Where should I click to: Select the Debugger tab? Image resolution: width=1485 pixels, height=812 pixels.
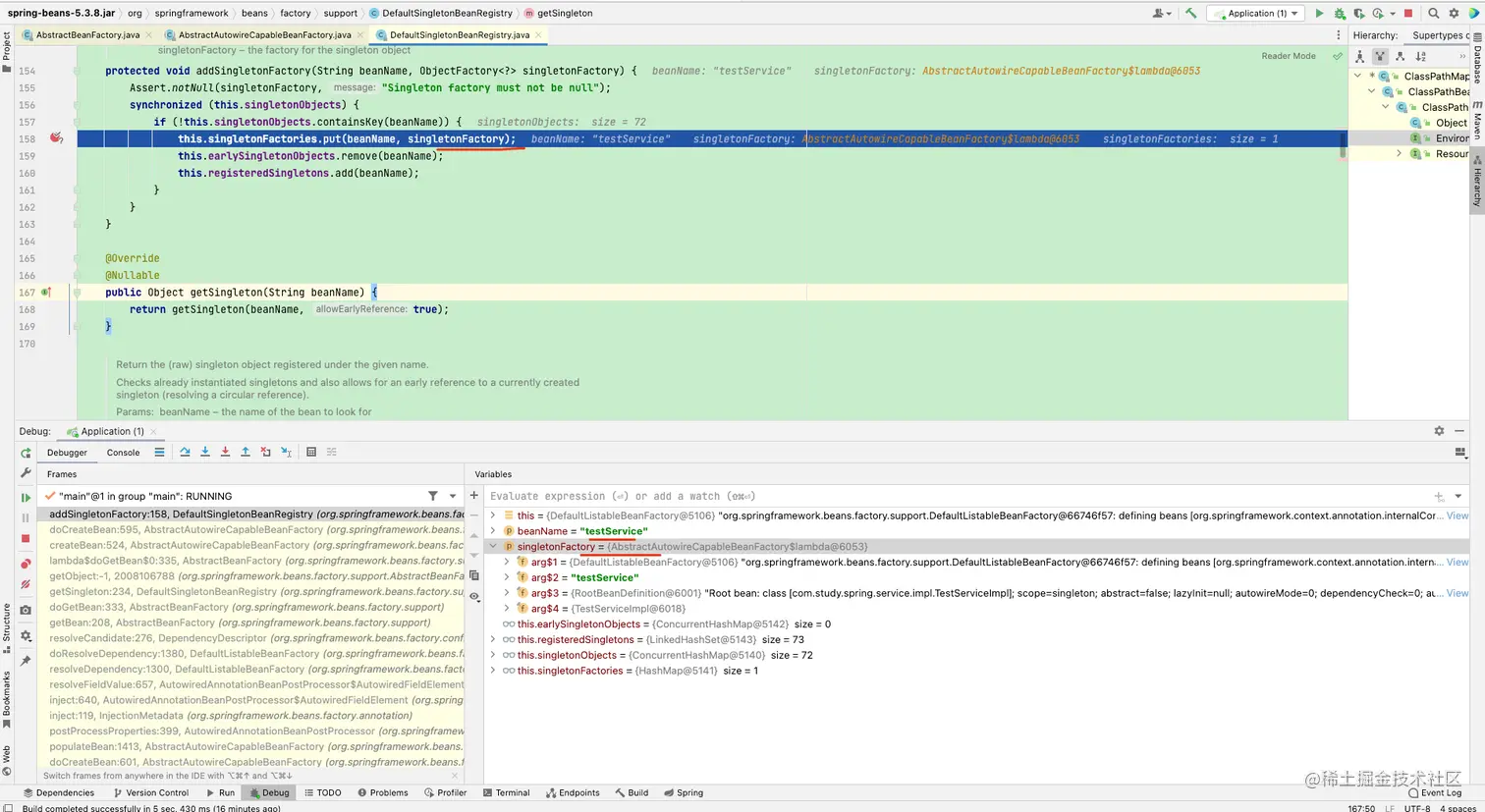(x=67, y=453)
